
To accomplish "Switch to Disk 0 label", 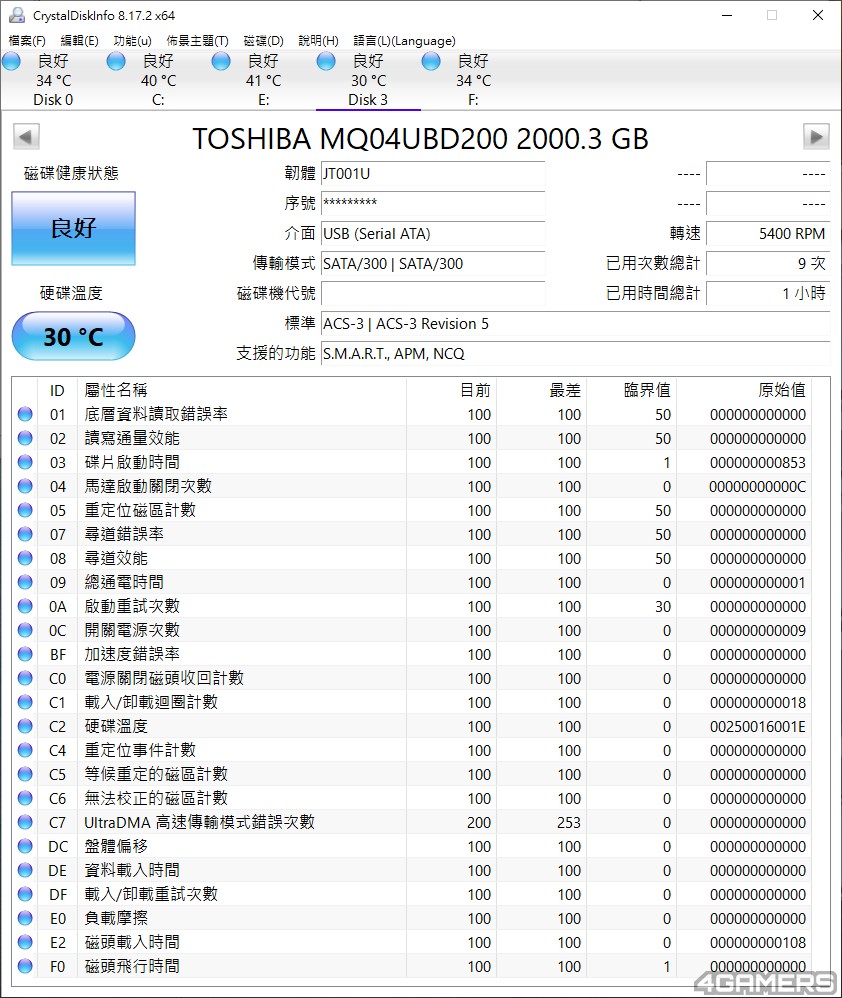I will coord(53,100).
